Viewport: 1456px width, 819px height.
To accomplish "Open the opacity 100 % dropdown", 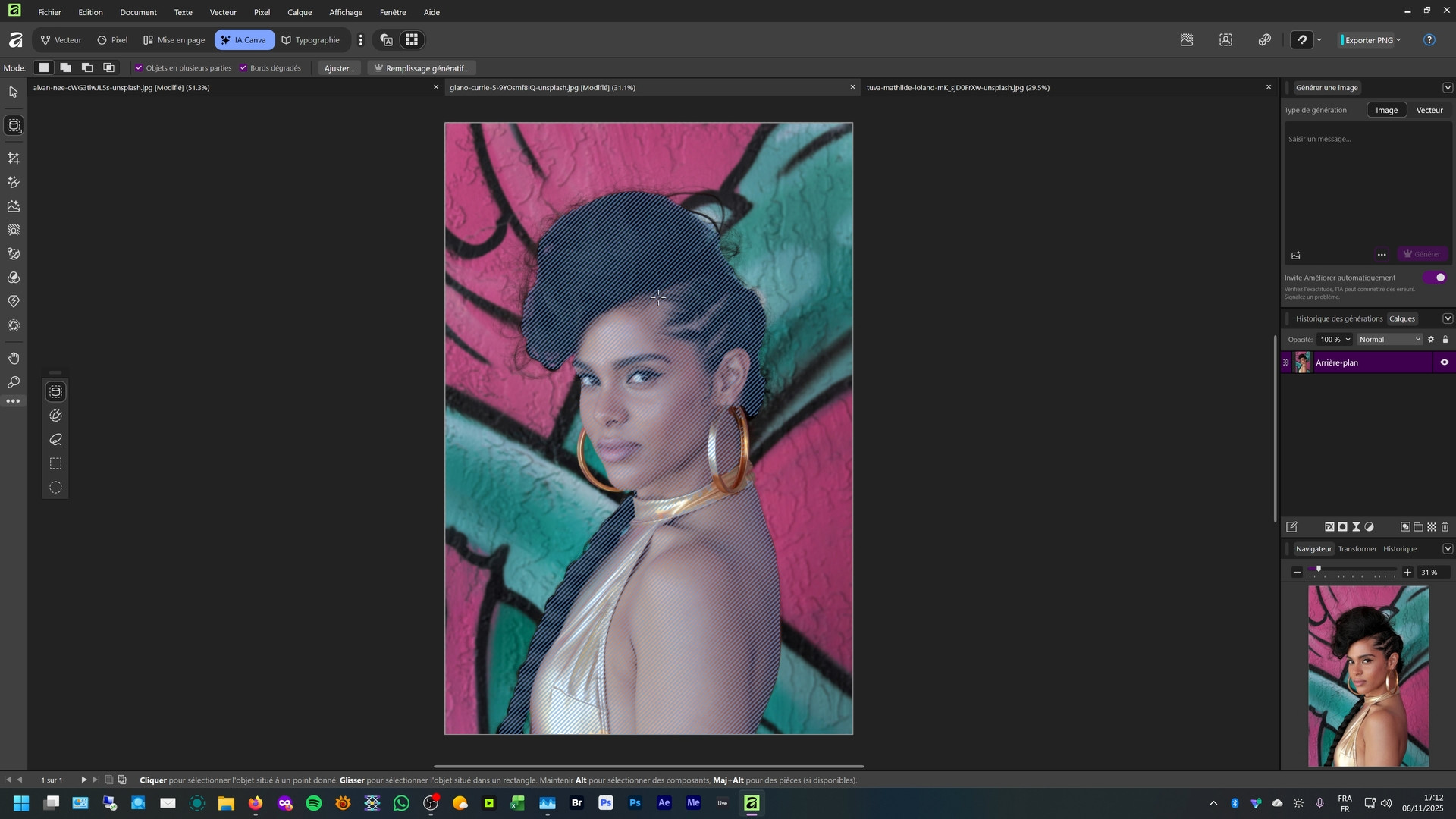I will [x=1347, y=340].
